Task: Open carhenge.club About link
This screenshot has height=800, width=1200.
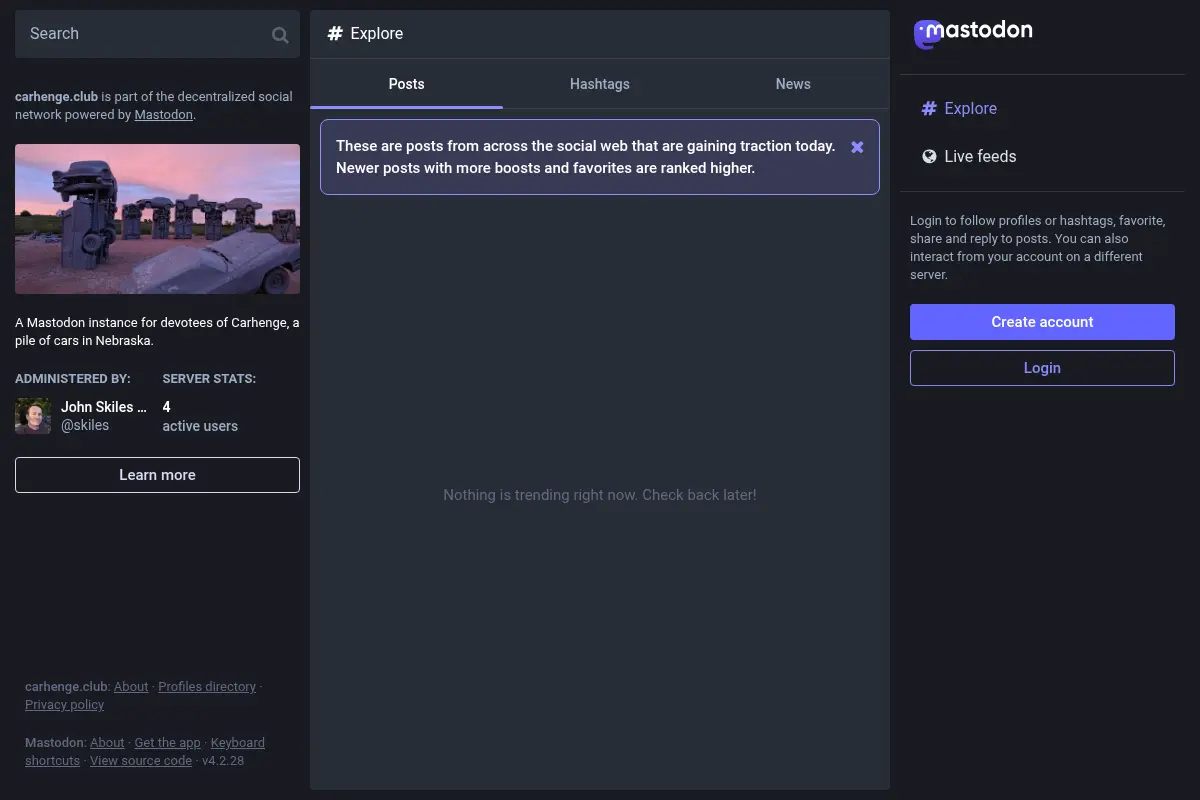Action: pyautogui.click(x=131, y=687)
